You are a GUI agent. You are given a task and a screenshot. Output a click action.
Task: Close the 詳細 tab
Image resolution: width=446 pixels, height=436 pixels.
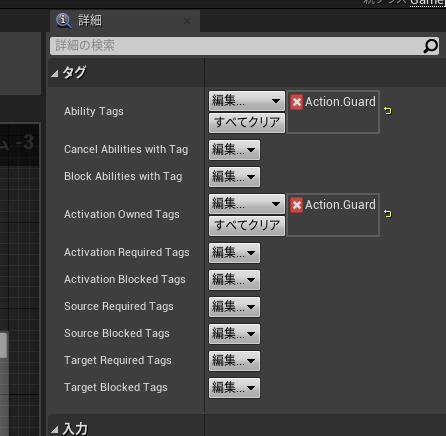tap(187, 21)
